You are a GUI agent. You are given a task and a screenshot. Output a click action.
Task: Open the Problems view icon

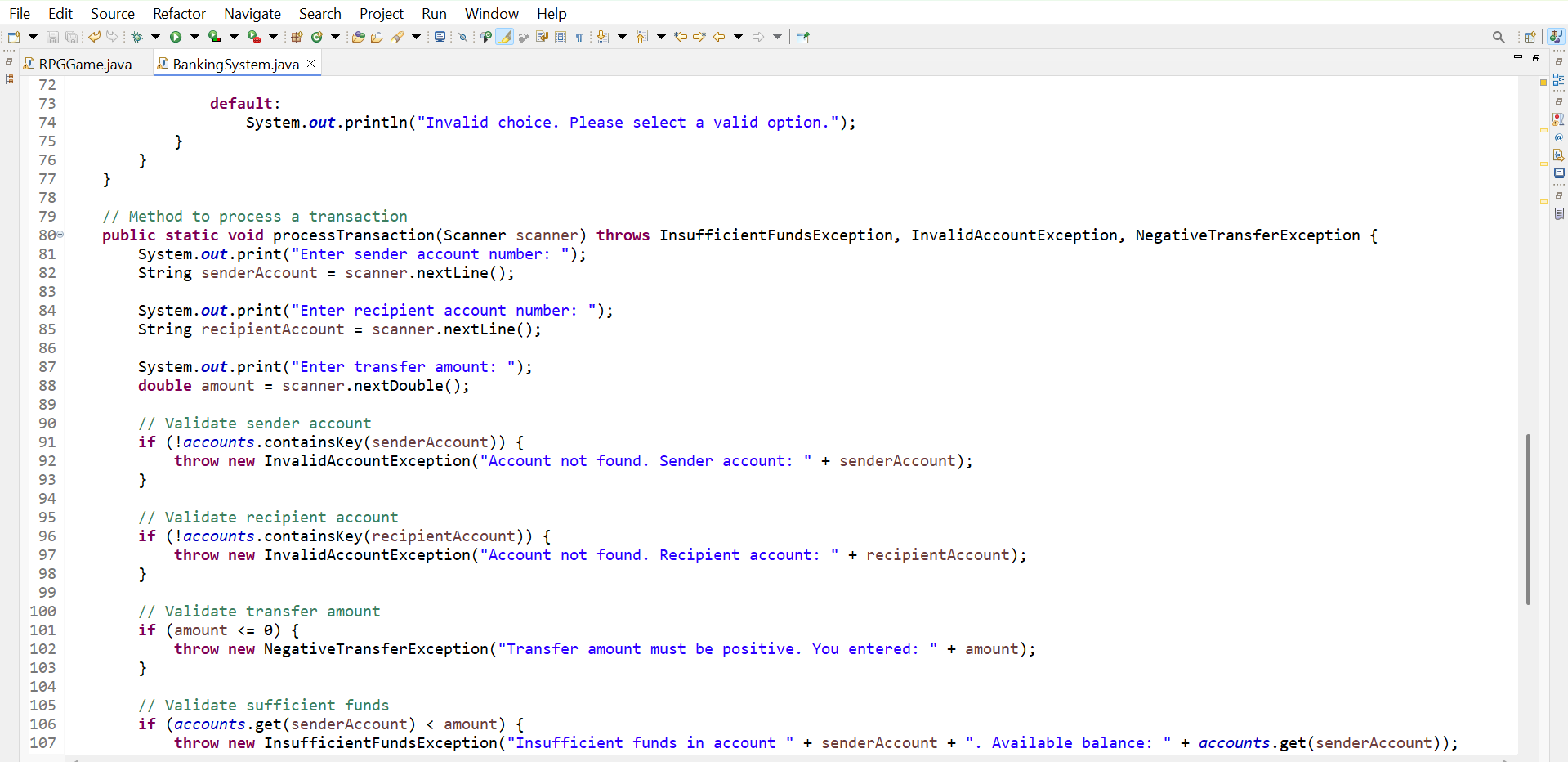coord(1559,119)
